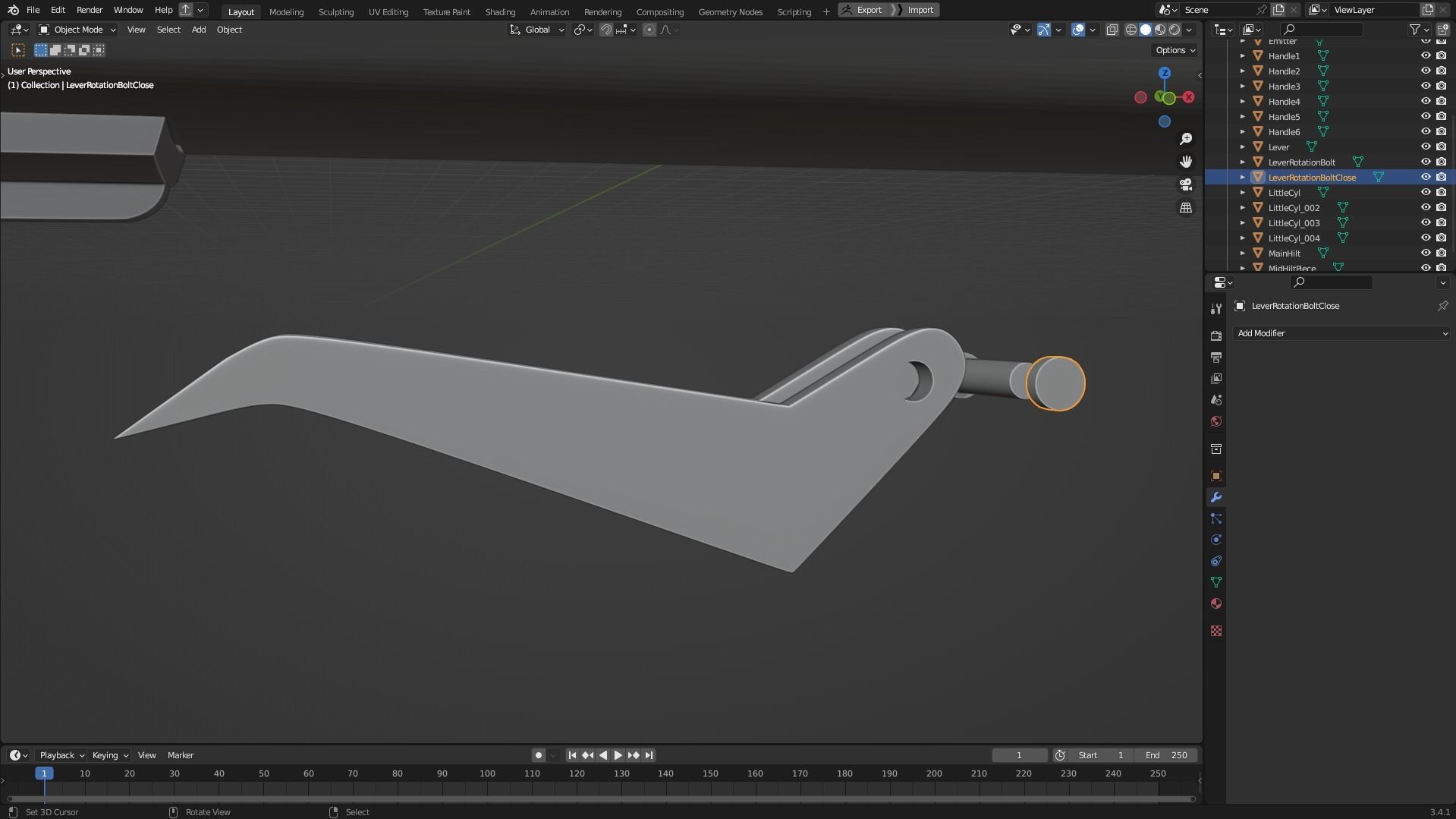Play the animation forward
The image size is (1456, 819).
[x=618, y=755]
